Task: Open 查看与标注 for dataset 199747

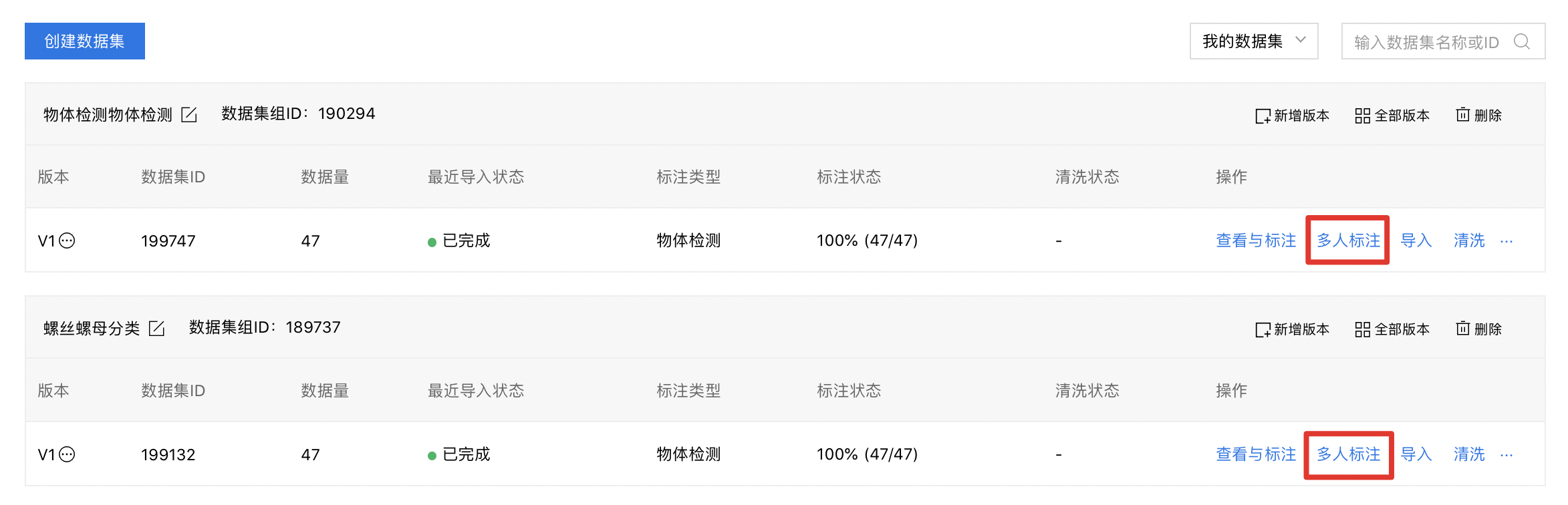Action: 1255,240
